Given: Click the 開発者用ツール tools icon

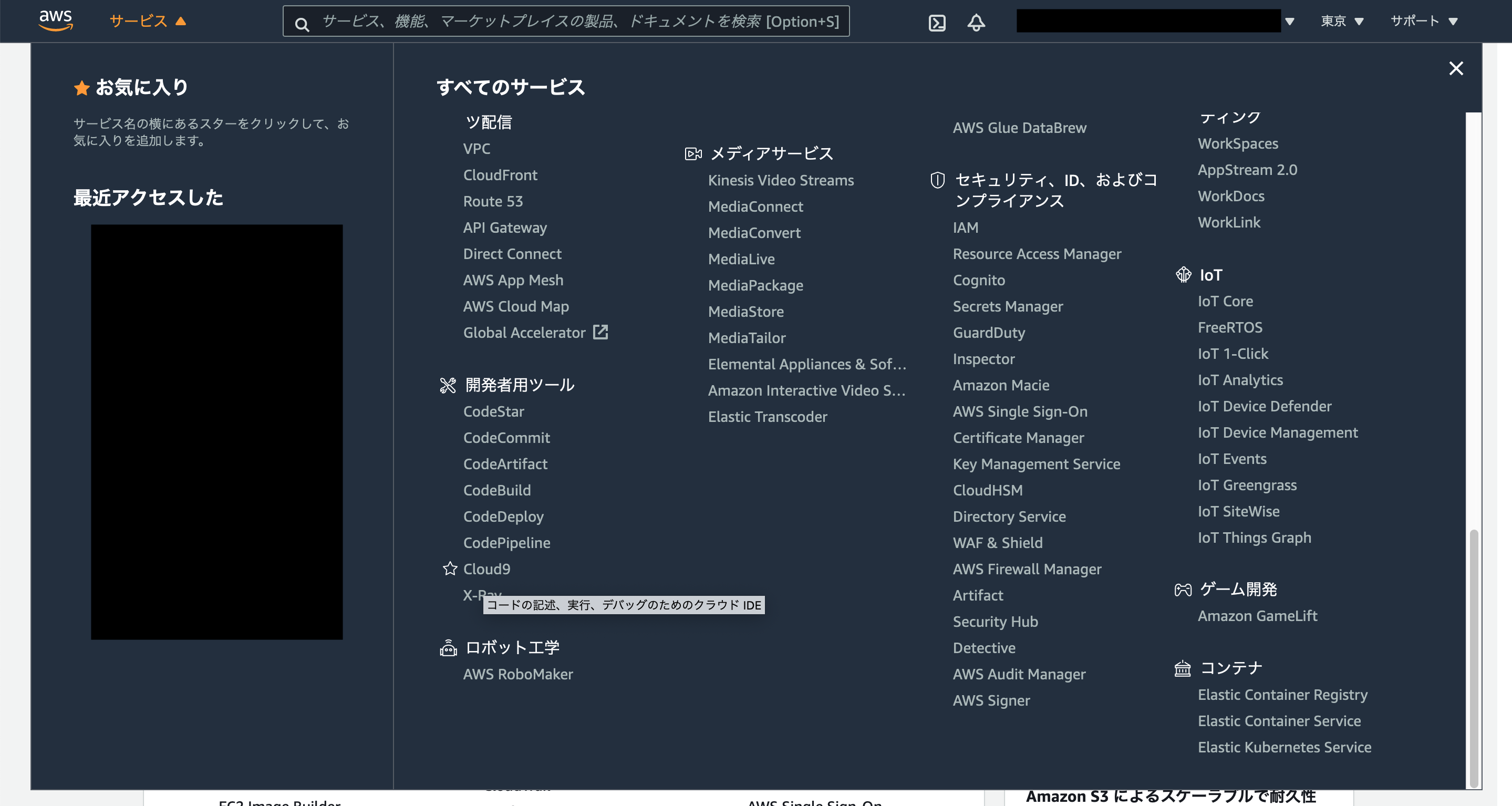Looking at the screenshot, I should tap(448, 385).
